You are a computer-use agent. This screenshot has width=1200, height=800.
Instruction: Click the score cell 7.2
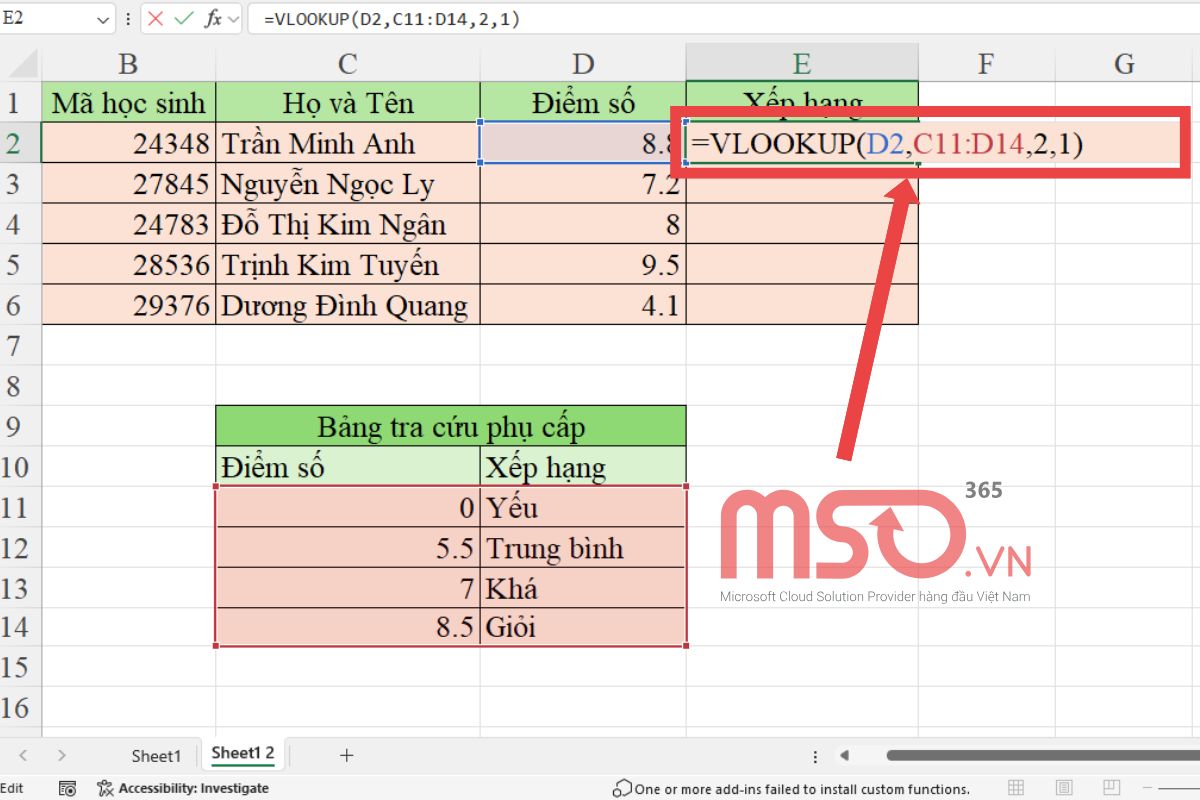point(583,184)
